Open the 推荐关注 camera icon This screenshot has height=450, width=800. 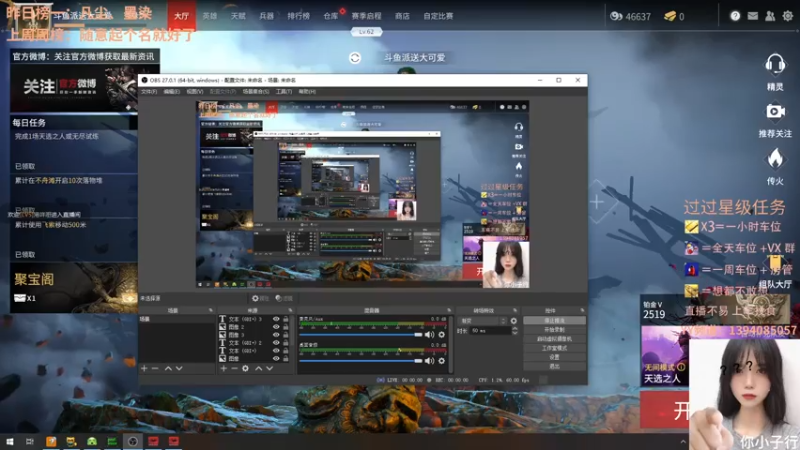[x=775, y=111]
